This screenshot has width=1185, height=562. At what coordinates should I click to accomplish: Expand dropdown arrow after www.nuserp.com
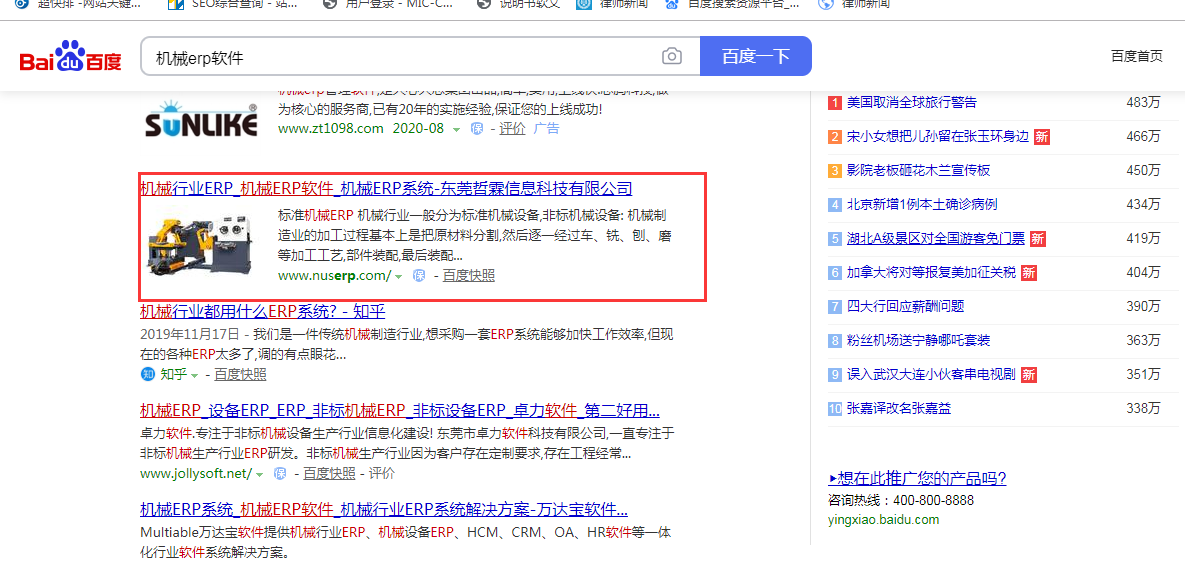(x=398, y=276)
